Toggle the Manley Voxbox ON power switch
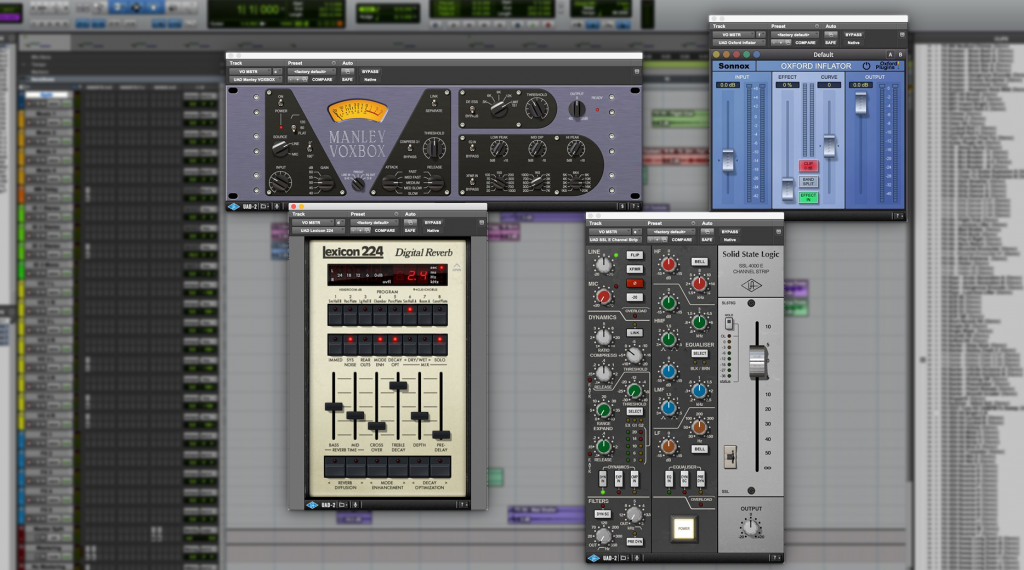The image size is (1024, 570). 281,103
